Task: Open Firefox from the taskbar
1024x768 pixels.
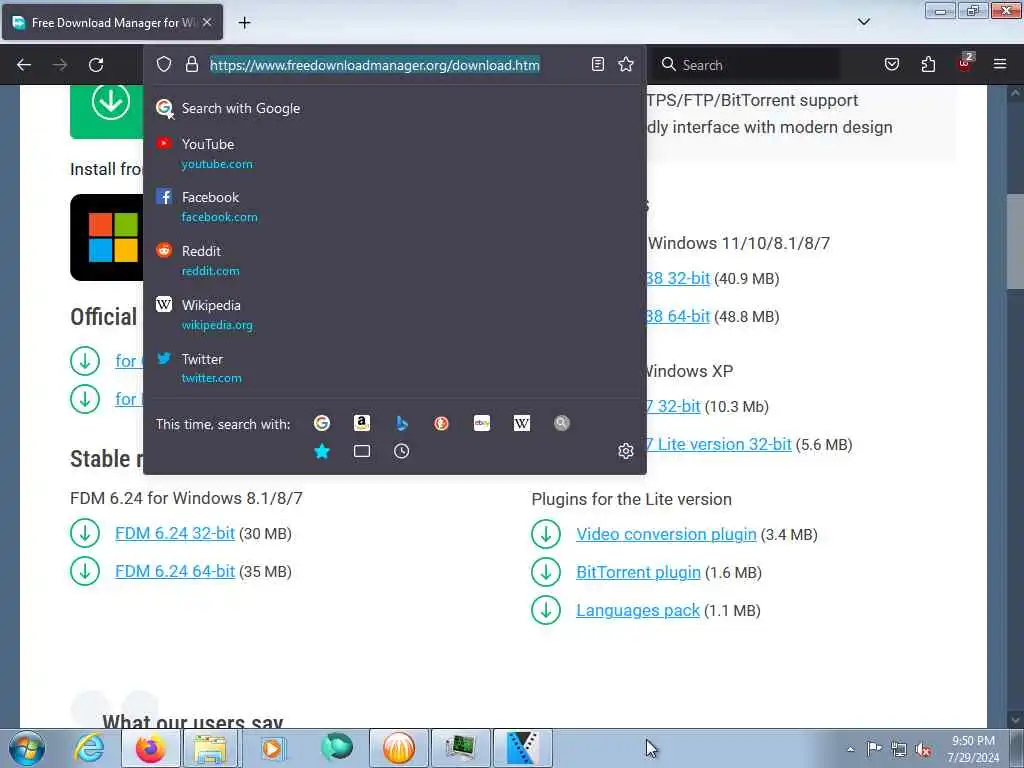Action: tap(151, 748)
